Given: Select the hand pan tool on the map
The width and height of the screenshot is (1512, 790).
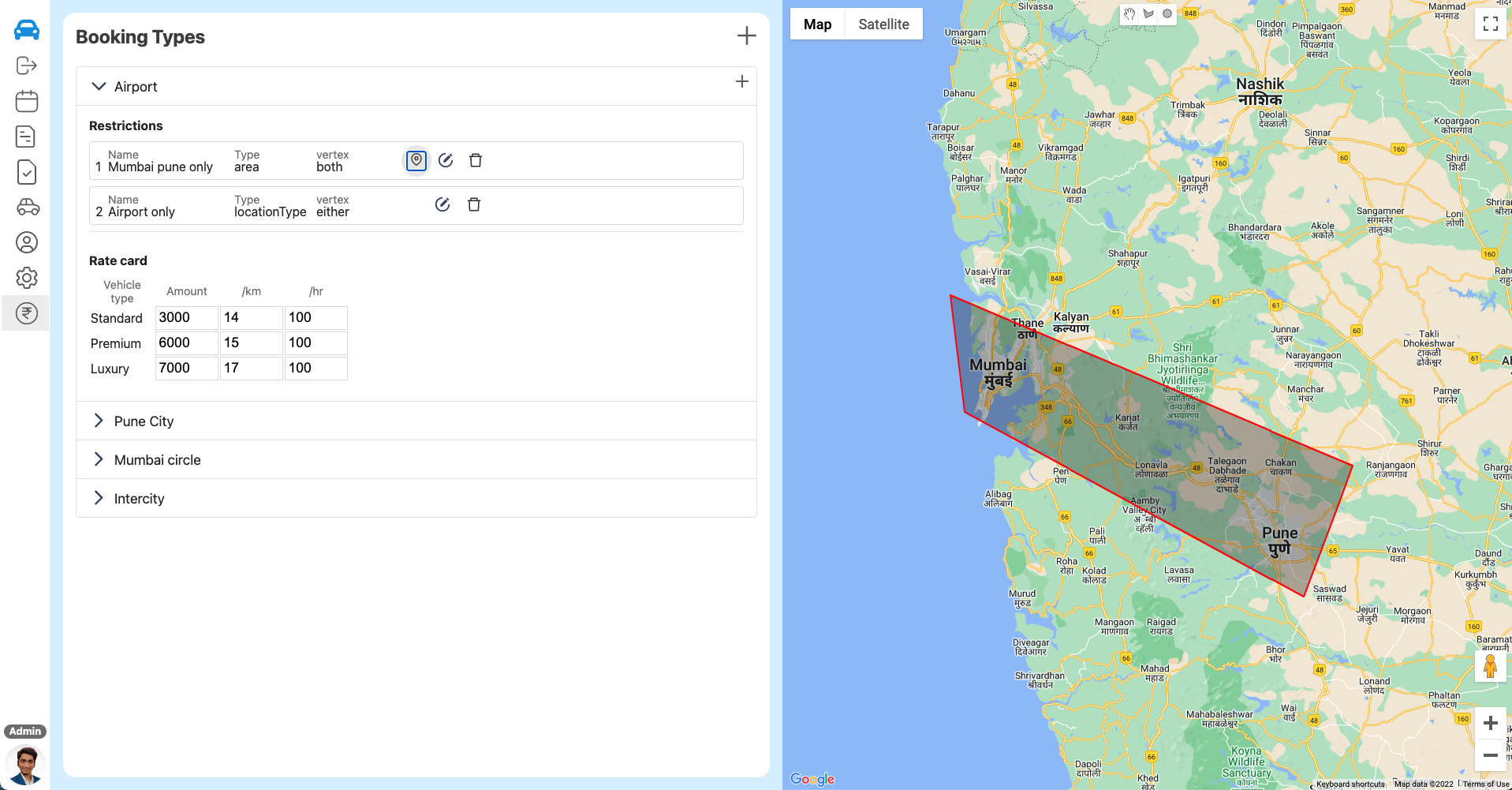Looking at the screenshot, I should point(1129,13).
